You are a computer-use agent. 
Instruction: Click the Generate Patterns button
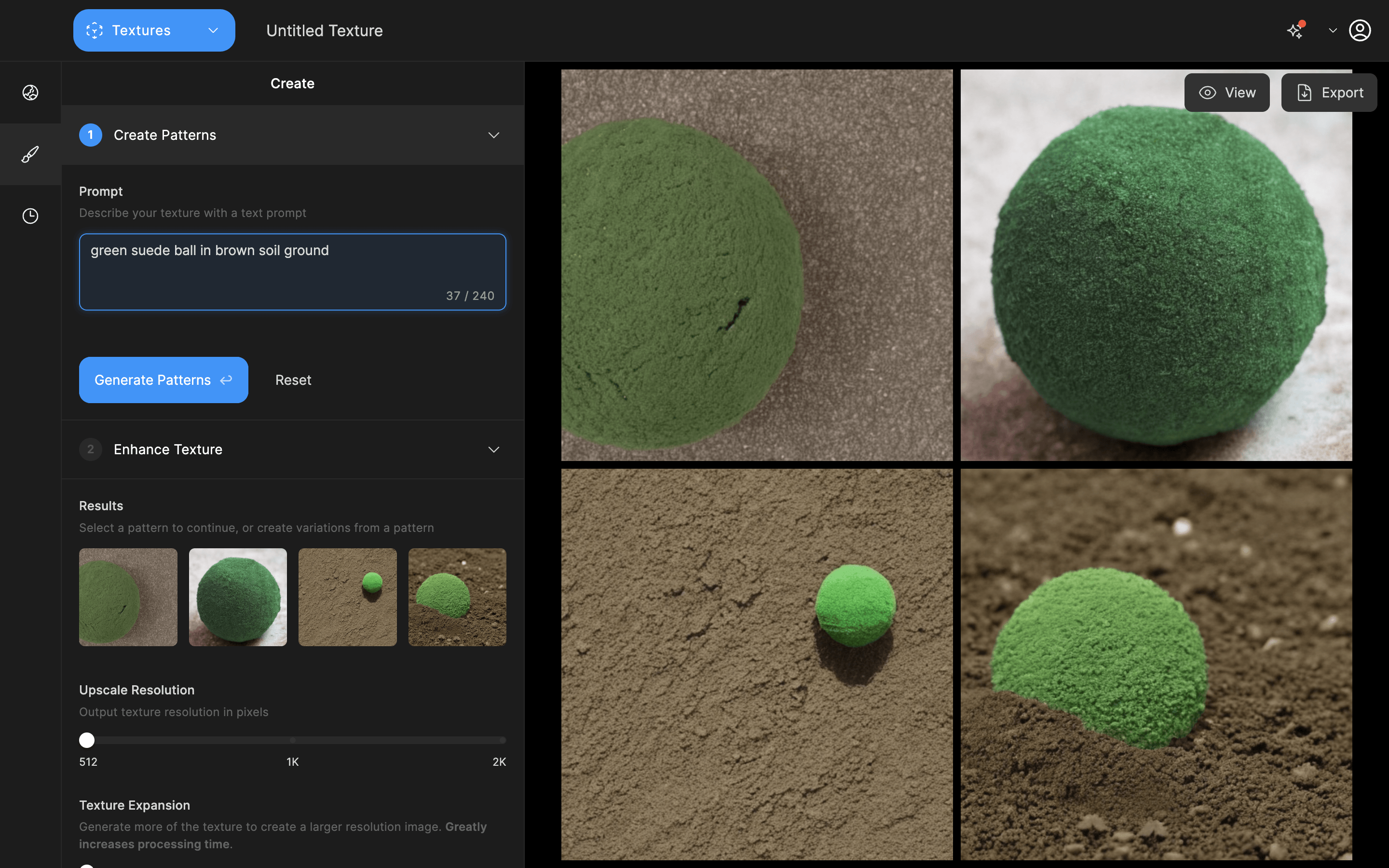point(163,380)
